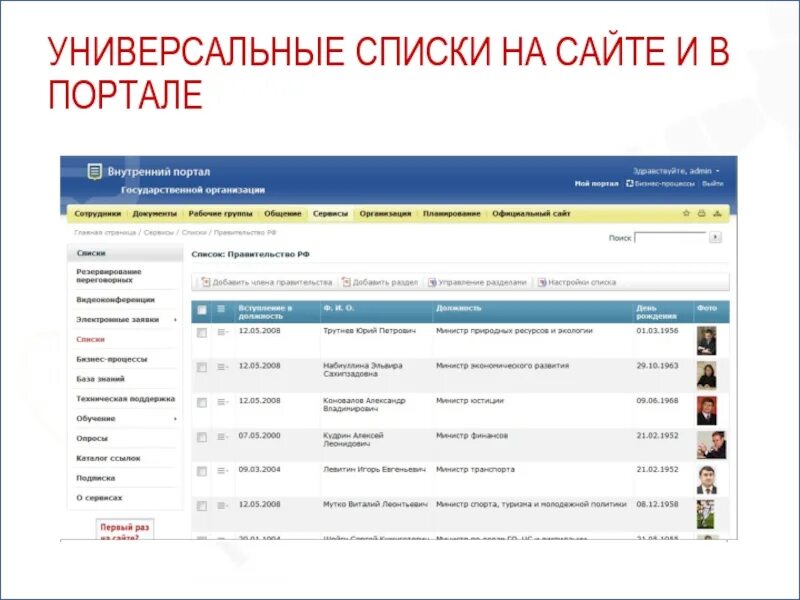
Task: Click the Первый раз на сайте? box
Action: point(125,530)
